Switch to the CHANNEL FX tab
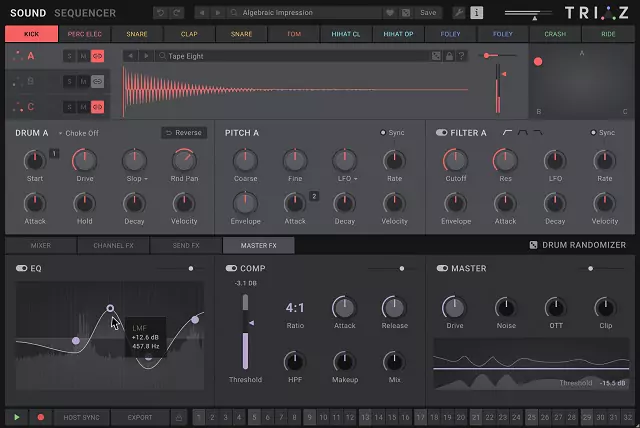The height and width of the screenshot is (428, 640). pos(113,245)
